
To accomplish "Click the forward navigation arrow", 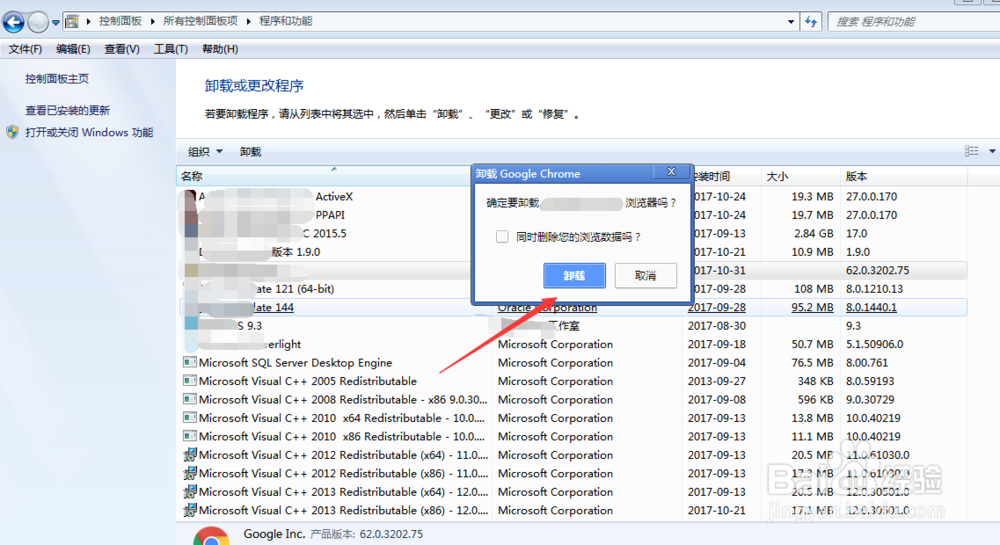I will click(38, 22).
